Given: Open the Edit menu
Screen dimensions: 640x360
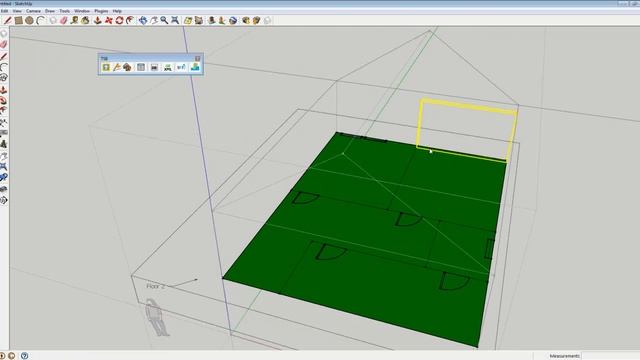Looking at the screenshot, I should tap(4, 11).
